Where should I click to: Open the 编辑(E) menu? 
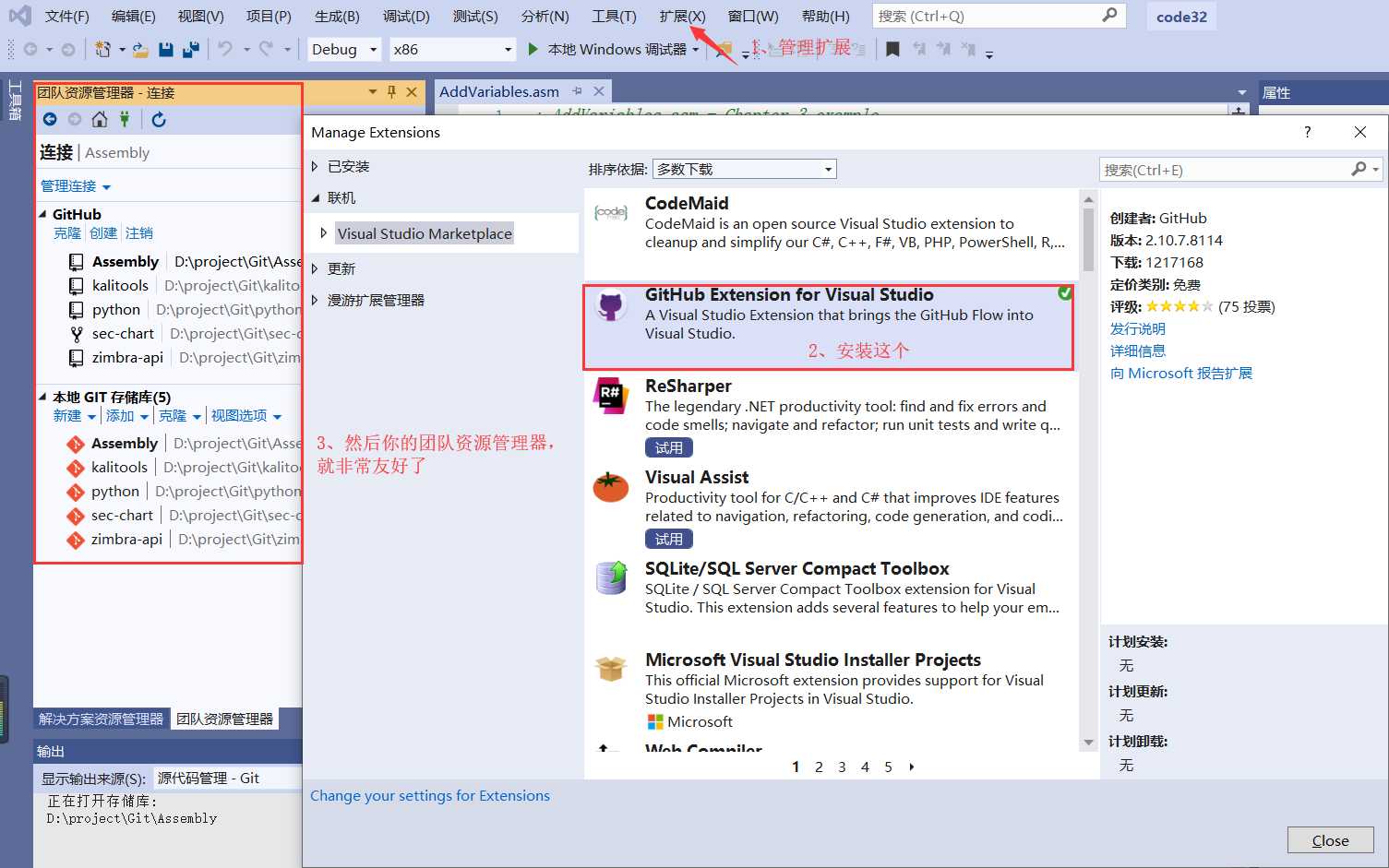coord(134,16)
